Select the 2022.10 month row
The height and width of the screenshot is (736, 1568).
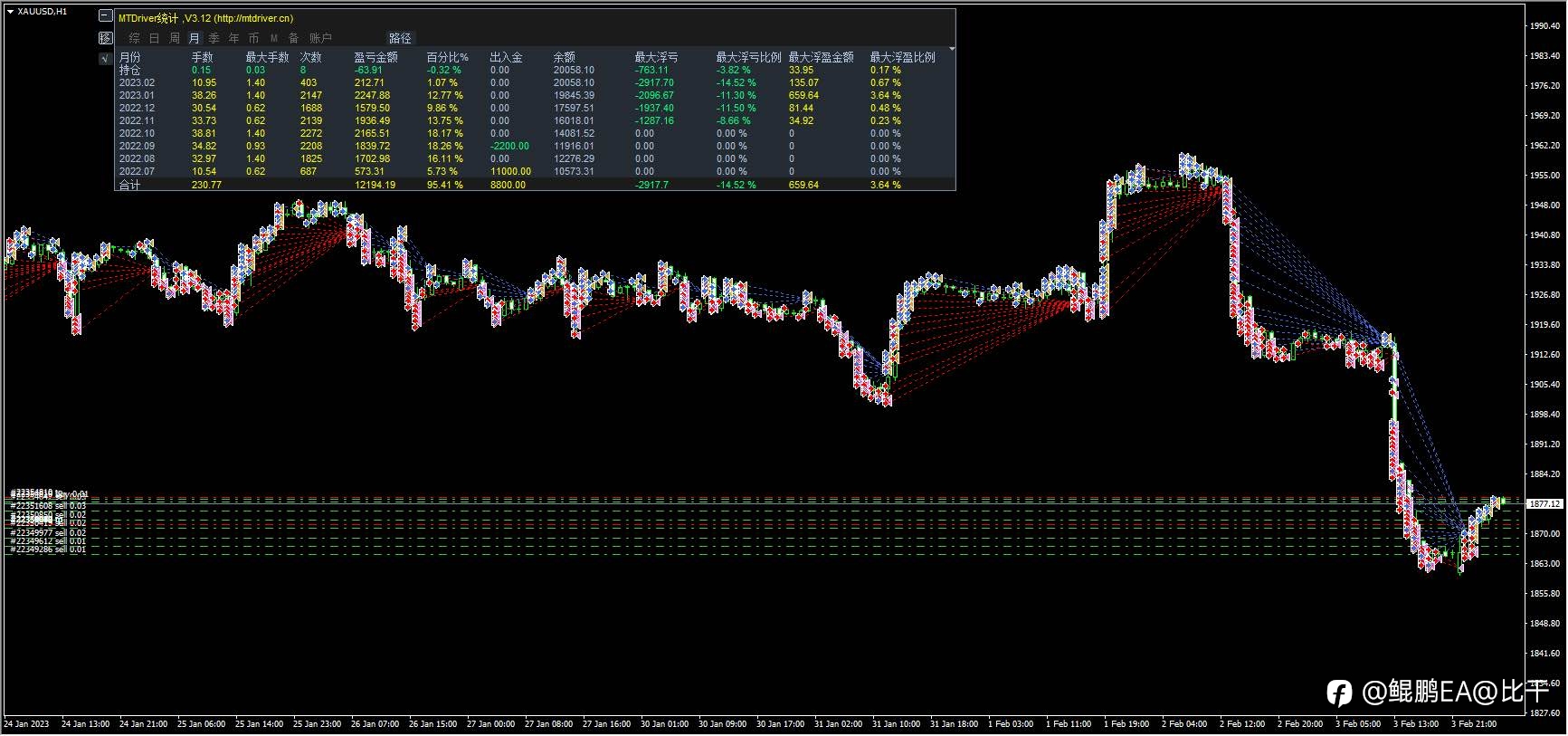click(x=535, y=133)
